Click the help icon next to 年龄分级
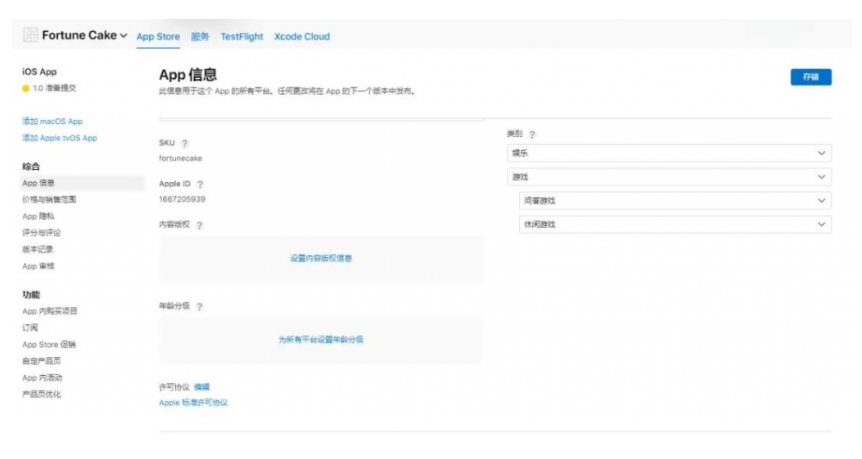The height and width of the screenshot is (459, 862). [x=200, y=307]
